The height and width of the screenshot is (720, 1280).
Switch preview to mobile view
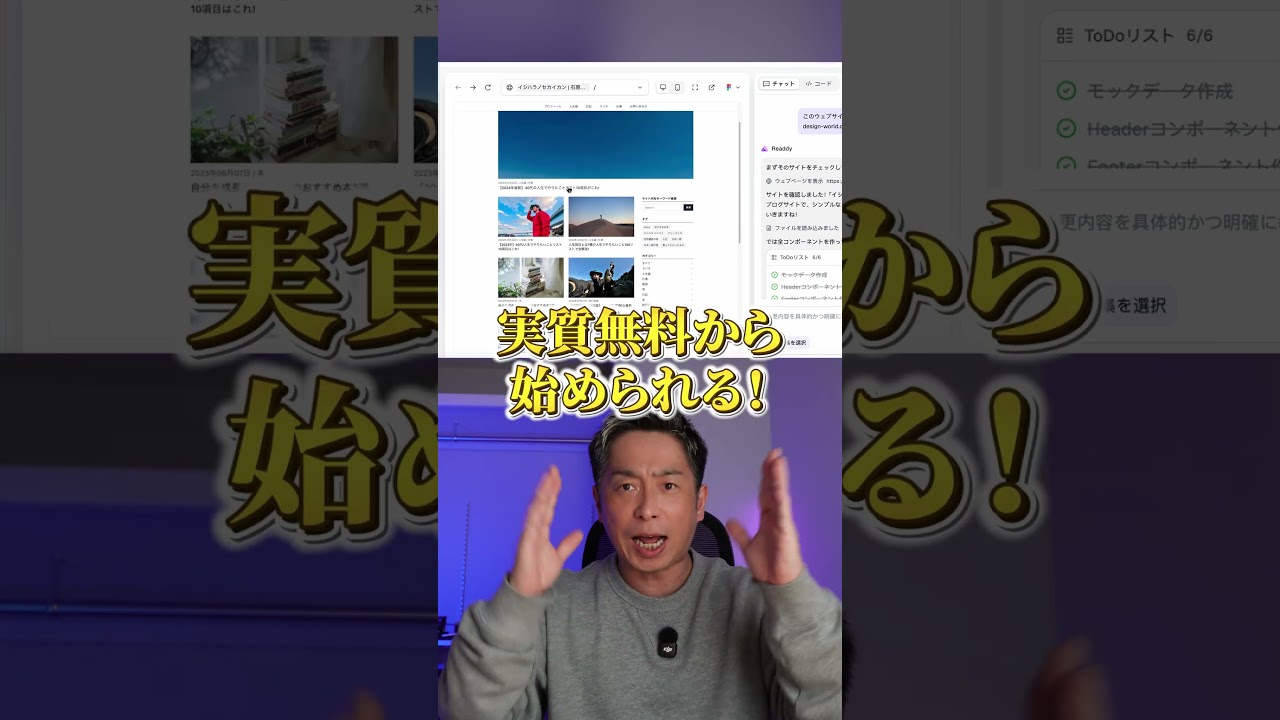pyautogui.click(x=677, y=87)
